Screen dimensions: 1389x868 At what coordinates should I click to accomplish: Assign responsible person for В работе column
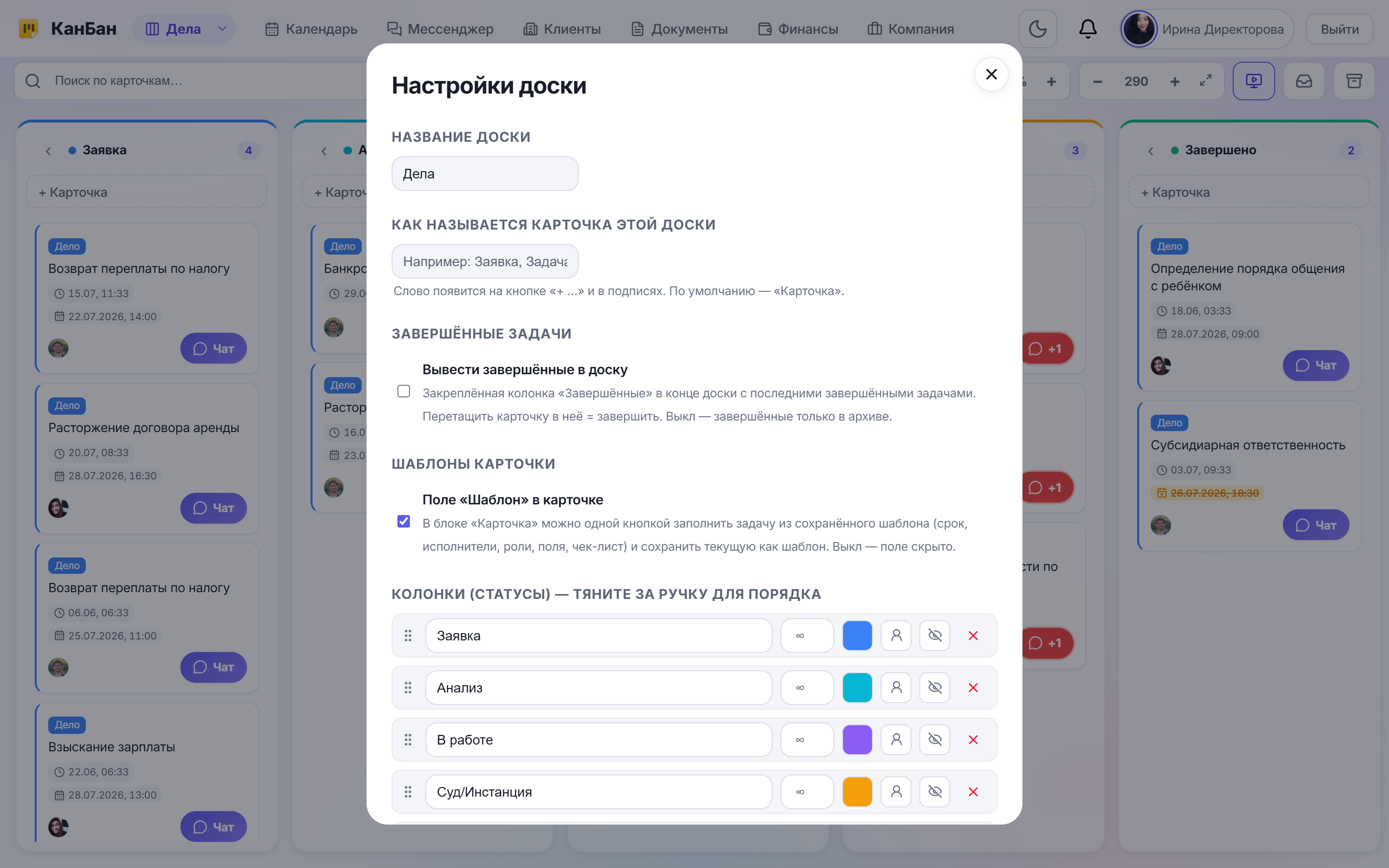pyautogui.click(x=896, y=740)
